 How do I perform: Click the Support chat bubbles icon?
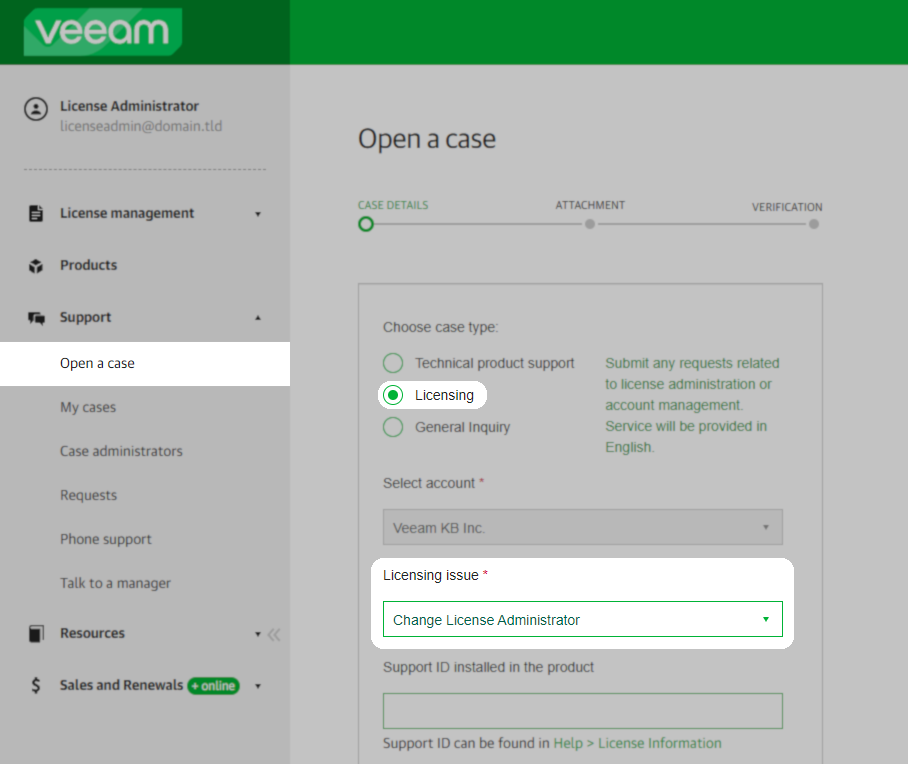(x=36, y=318)
